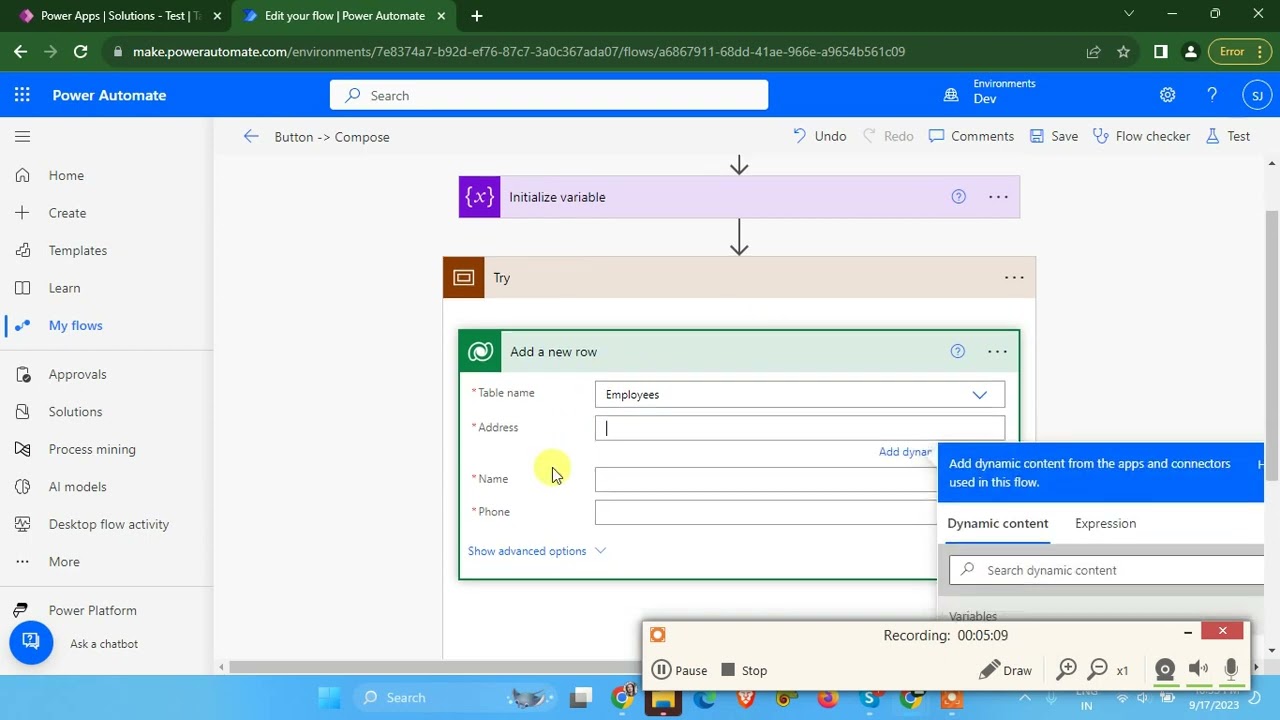Reload the page in the browser
This screenshot has width=1280, height=720.
tap(80, 51)
